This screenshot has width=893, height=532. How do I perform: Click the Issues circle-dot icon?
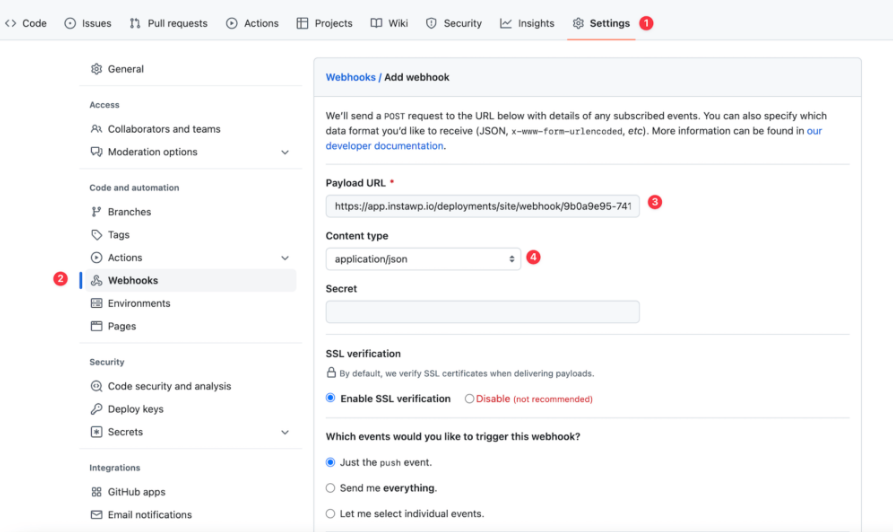pyautogui.click(x=70, y=23)
